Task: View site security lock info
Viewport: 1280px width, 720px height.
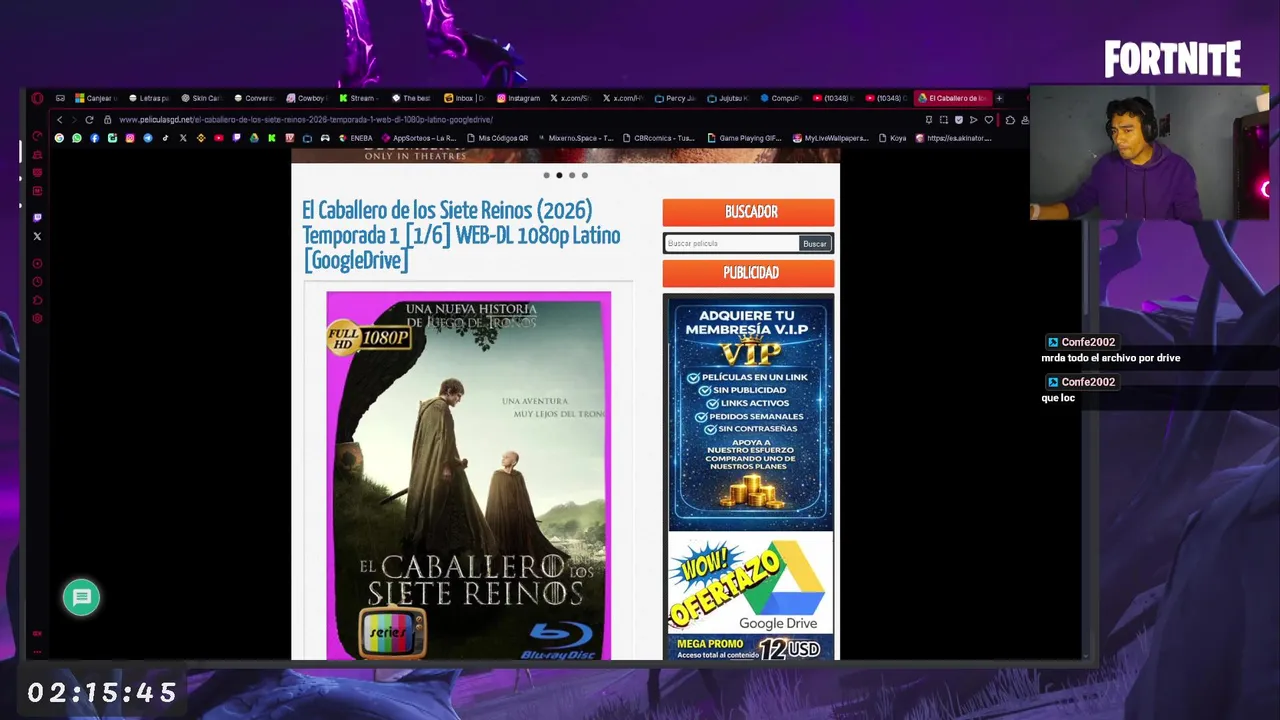Action: pyautogui.click(x=107, y=120)
